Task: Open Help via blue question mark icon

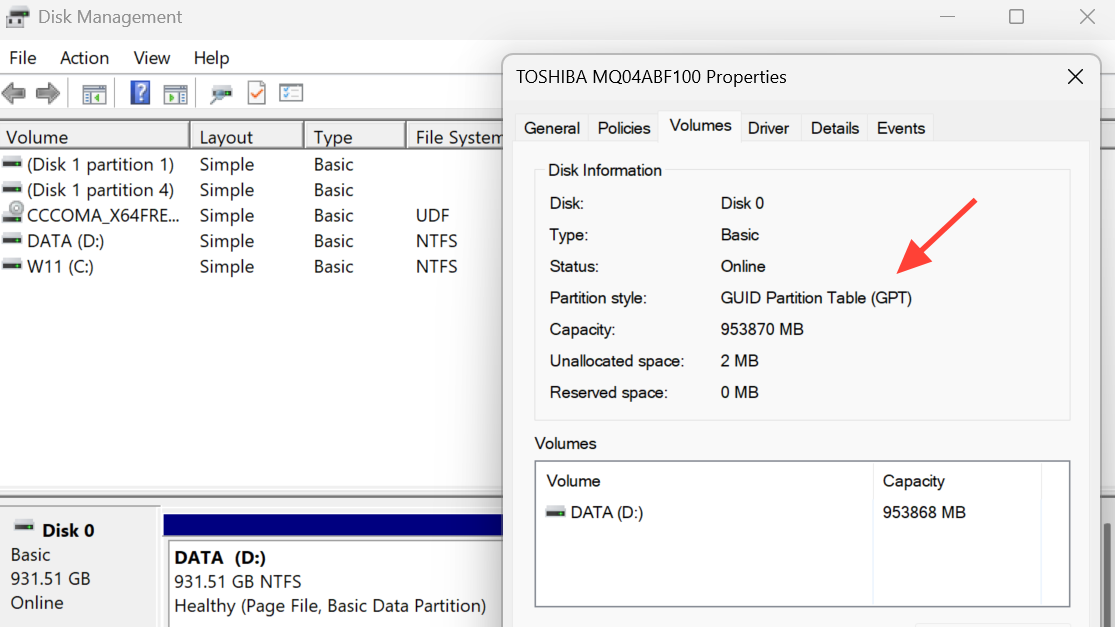Action: (141, 94)
